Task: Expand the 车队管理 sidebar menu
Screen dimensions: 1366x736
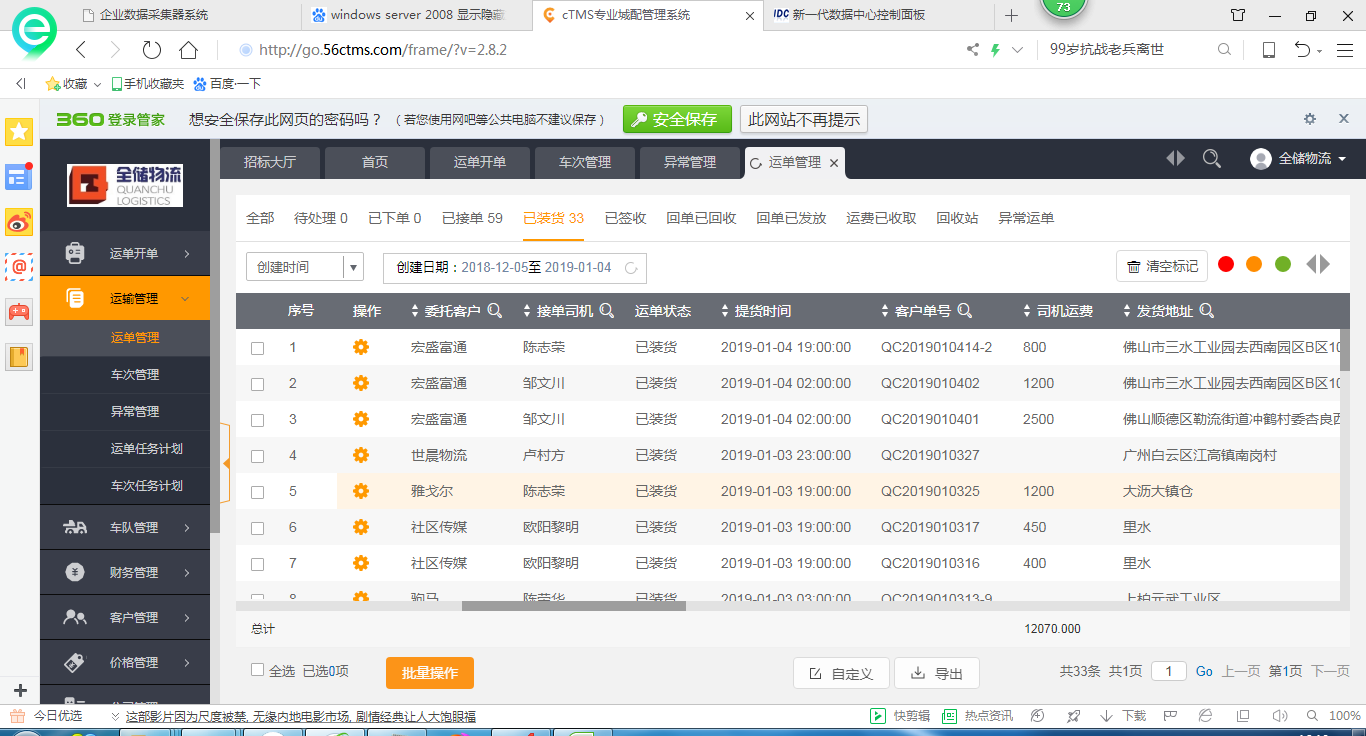Action: pos(125,527)
